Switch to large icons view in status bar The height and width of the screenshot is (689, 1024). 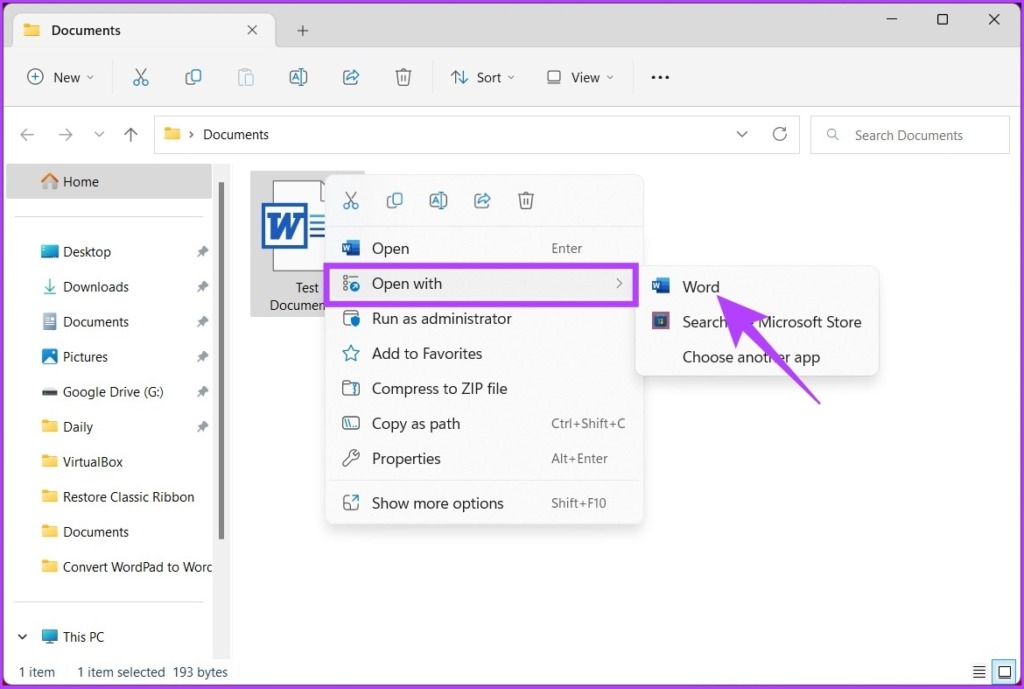pos(1002,671)
